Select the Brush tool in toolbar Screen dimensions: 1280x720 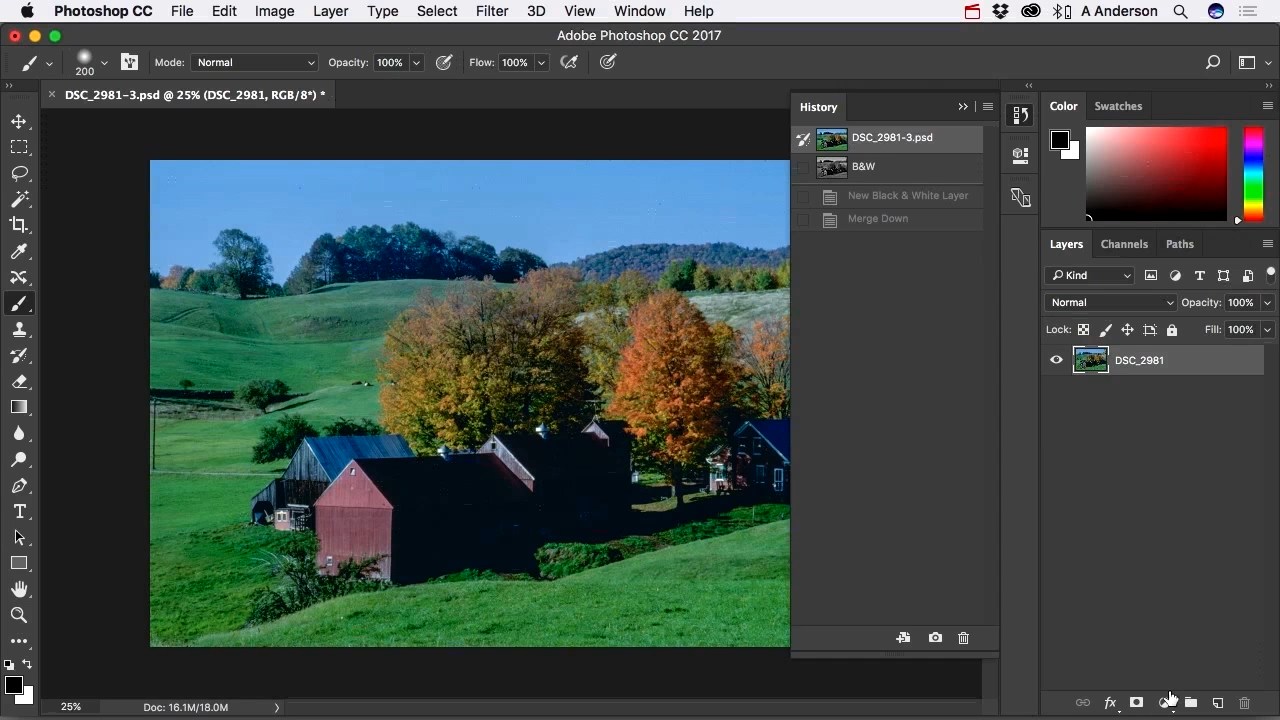(x=19, y=303)
